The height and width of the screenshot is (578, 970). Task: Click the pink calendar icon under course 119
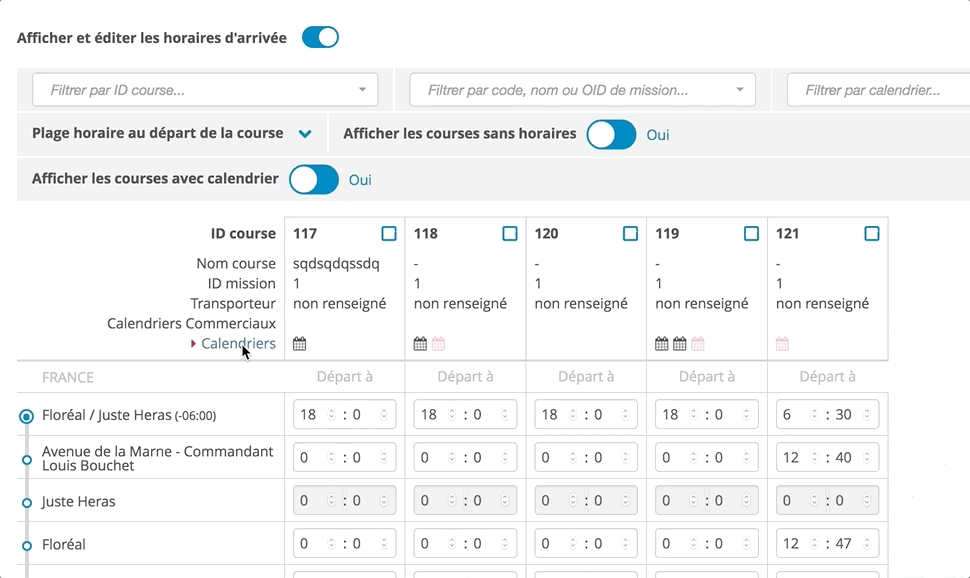tap(698, 344)
